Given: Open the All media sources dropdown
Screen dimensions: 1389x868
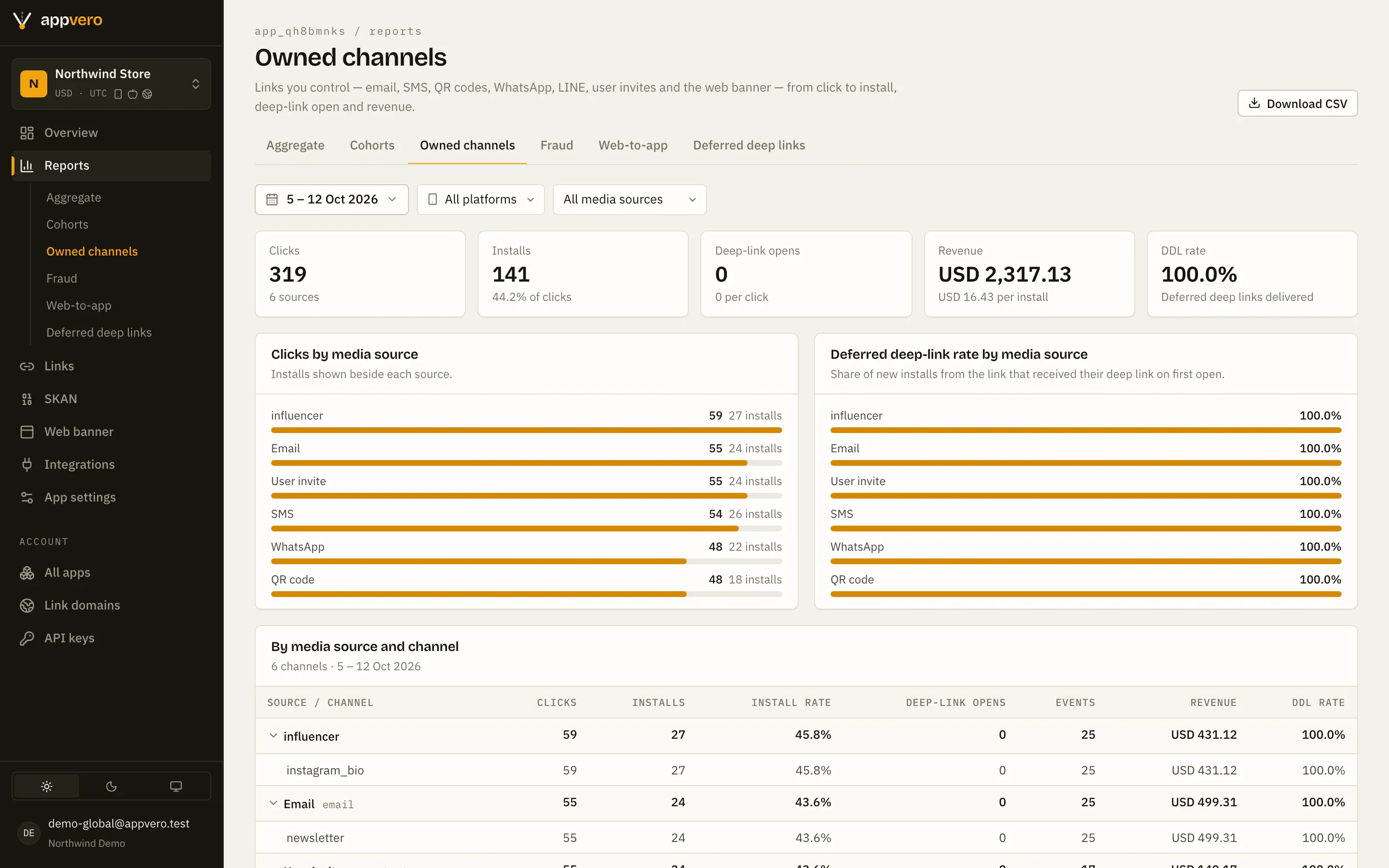Looking at the screenshot, I should (629, 199).
